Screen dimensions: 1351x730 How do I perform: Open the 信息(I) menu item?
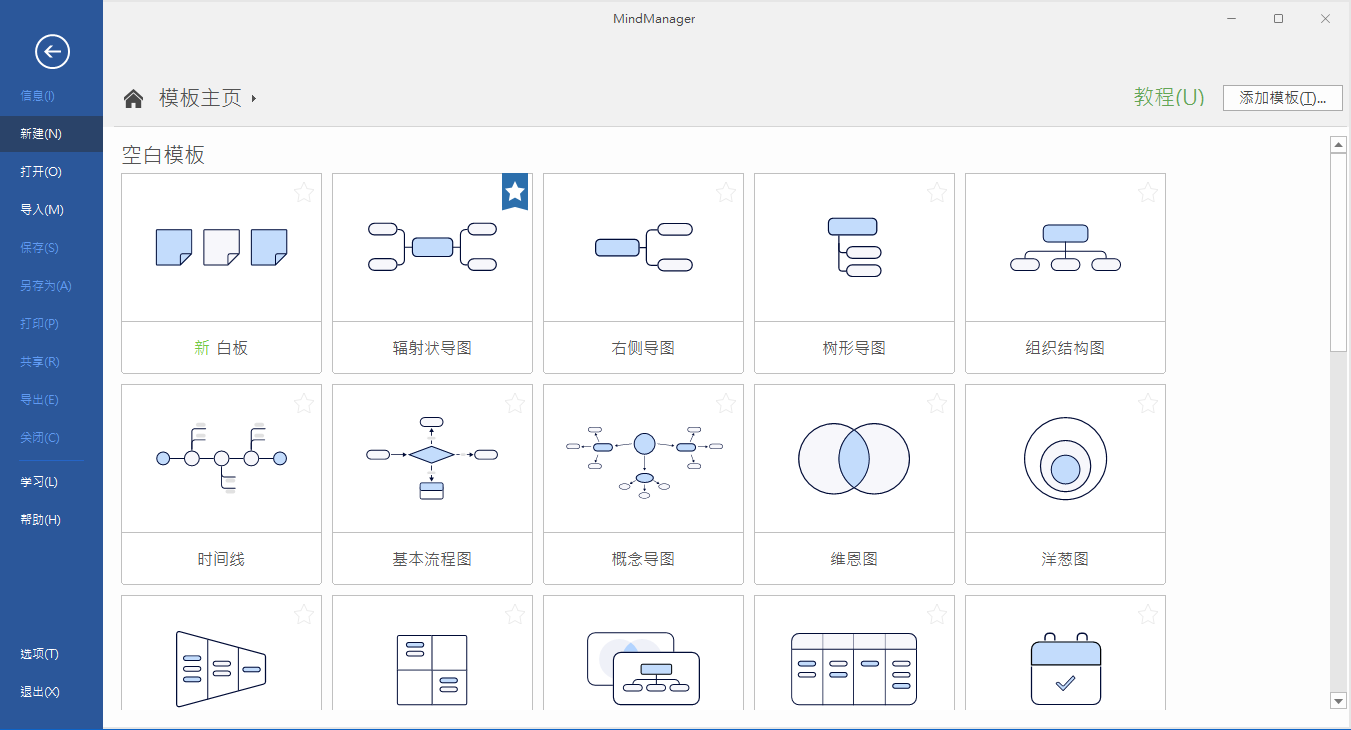click(51, 96)
